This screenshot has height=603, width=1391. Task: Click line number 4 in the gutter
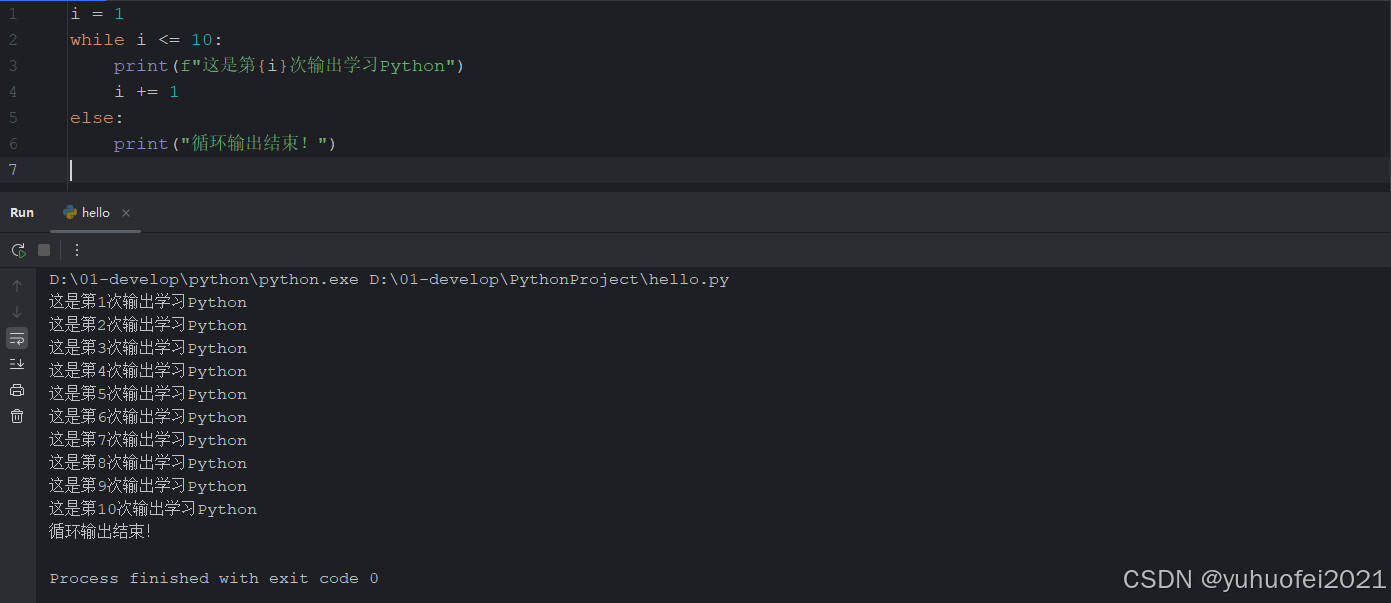(x=13, y=92)
